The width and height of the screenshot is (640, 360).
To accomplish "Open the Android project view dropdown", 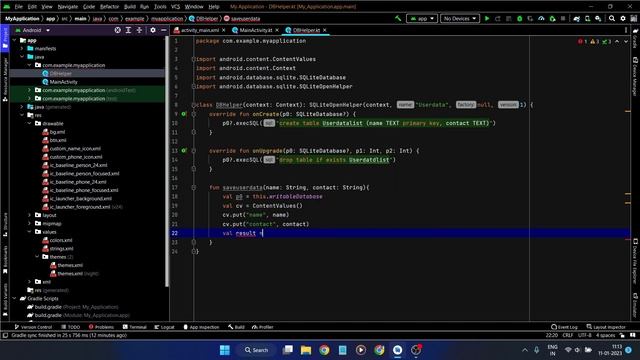I will 33,30.
